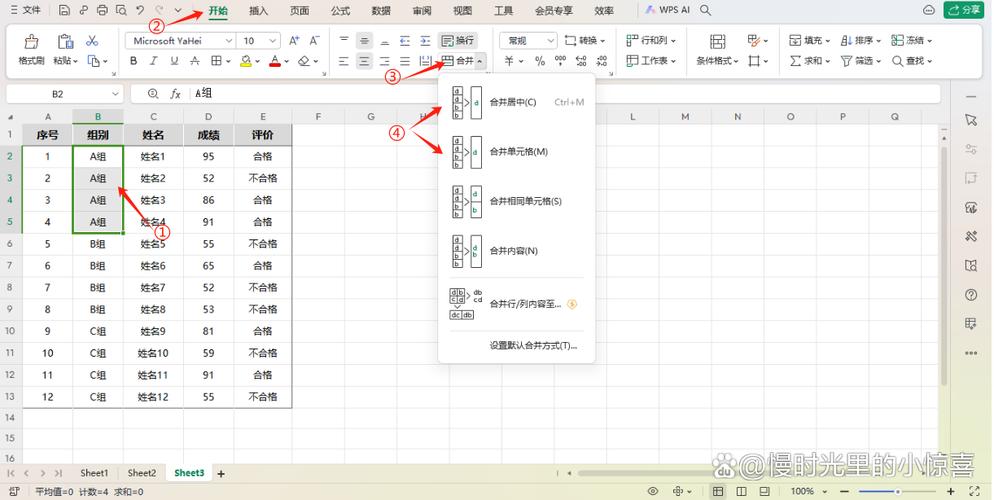The width and height of the screenshot is (994, 500).
Task: Toggle Wrap Text (换行) button
Action: [458, 41]
